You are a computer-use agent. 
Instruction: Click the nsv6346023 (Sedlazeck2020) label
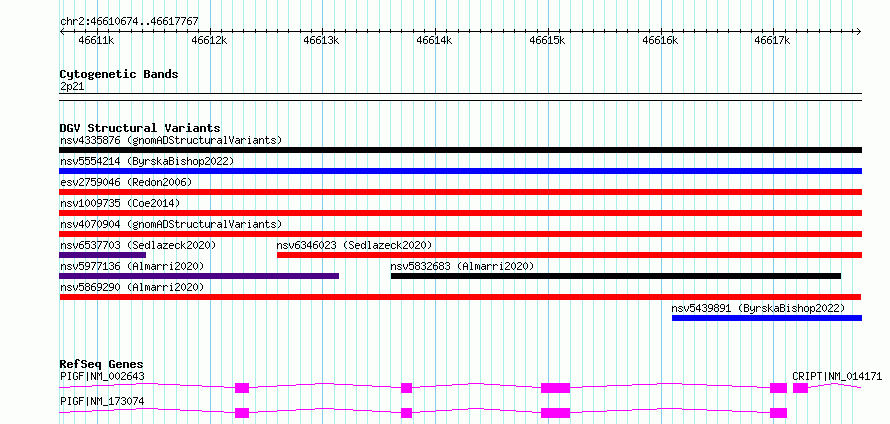click(355, 245)
